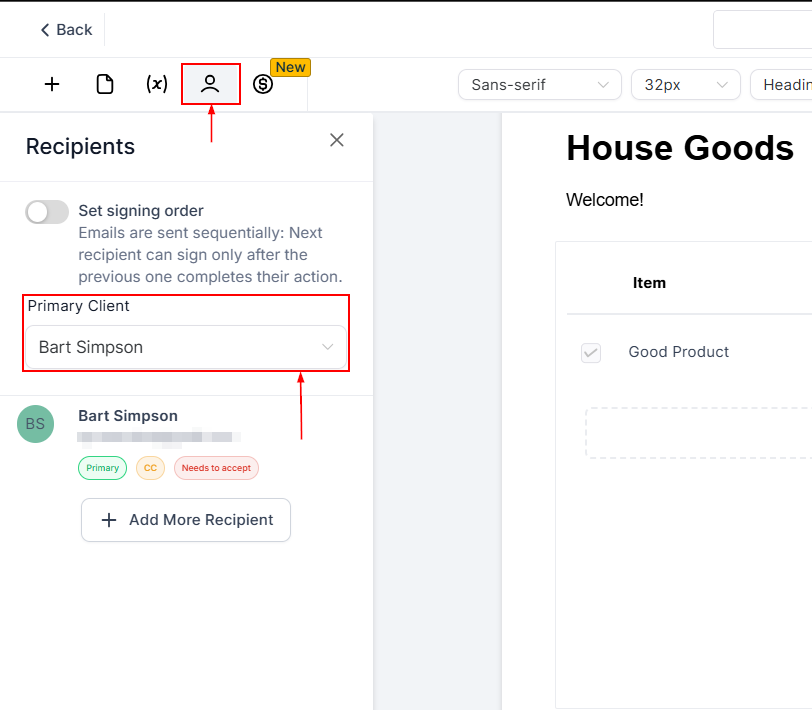Viewport: 812px width, 710px height.
Task: Click the plus add-element icon in toolbar
Action: pyautogui.click(x=52, y=84)
